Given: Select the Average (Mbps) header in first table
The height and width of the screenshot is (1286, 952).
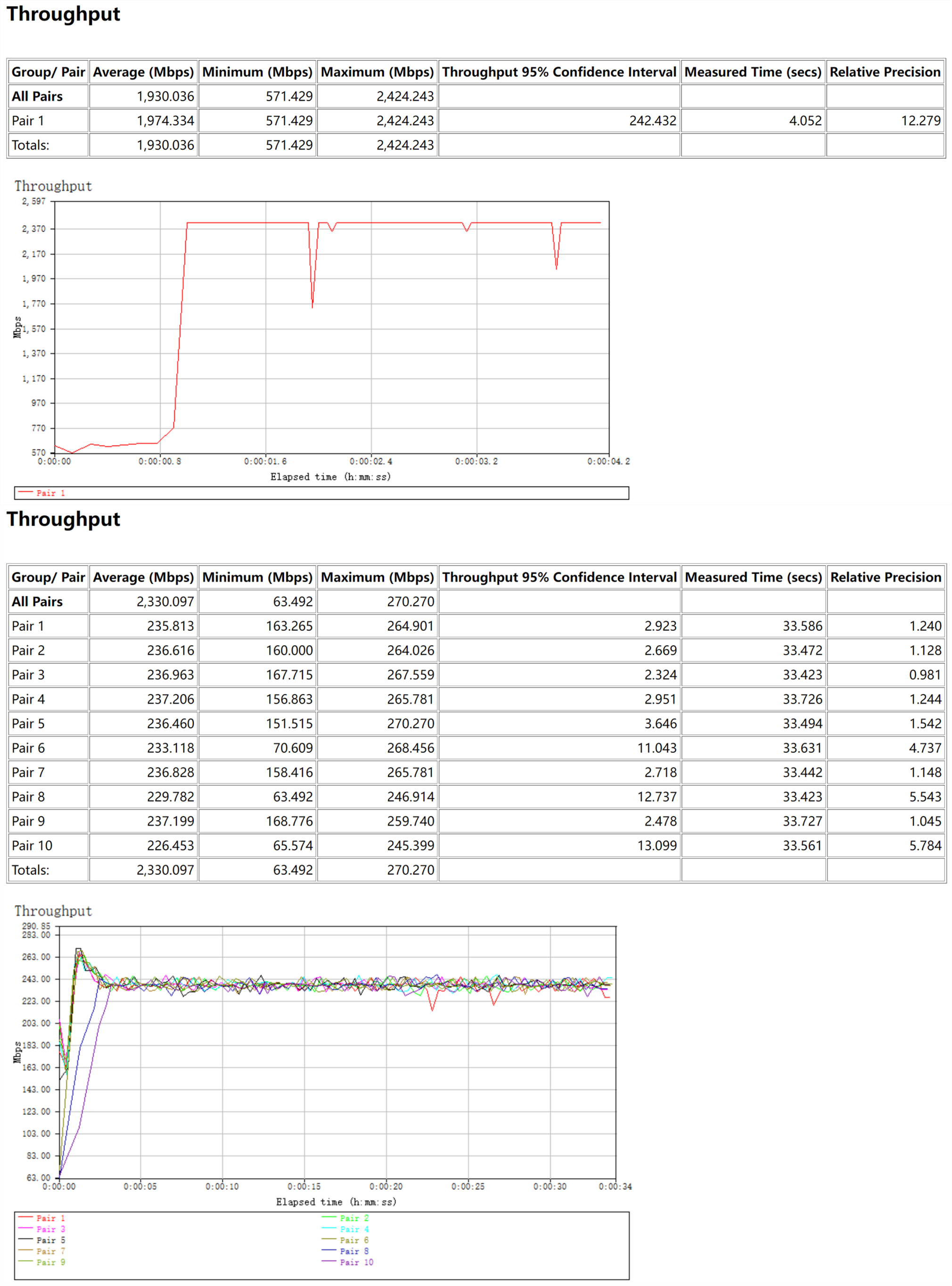Looking at the screenshot, I should 143,72.
